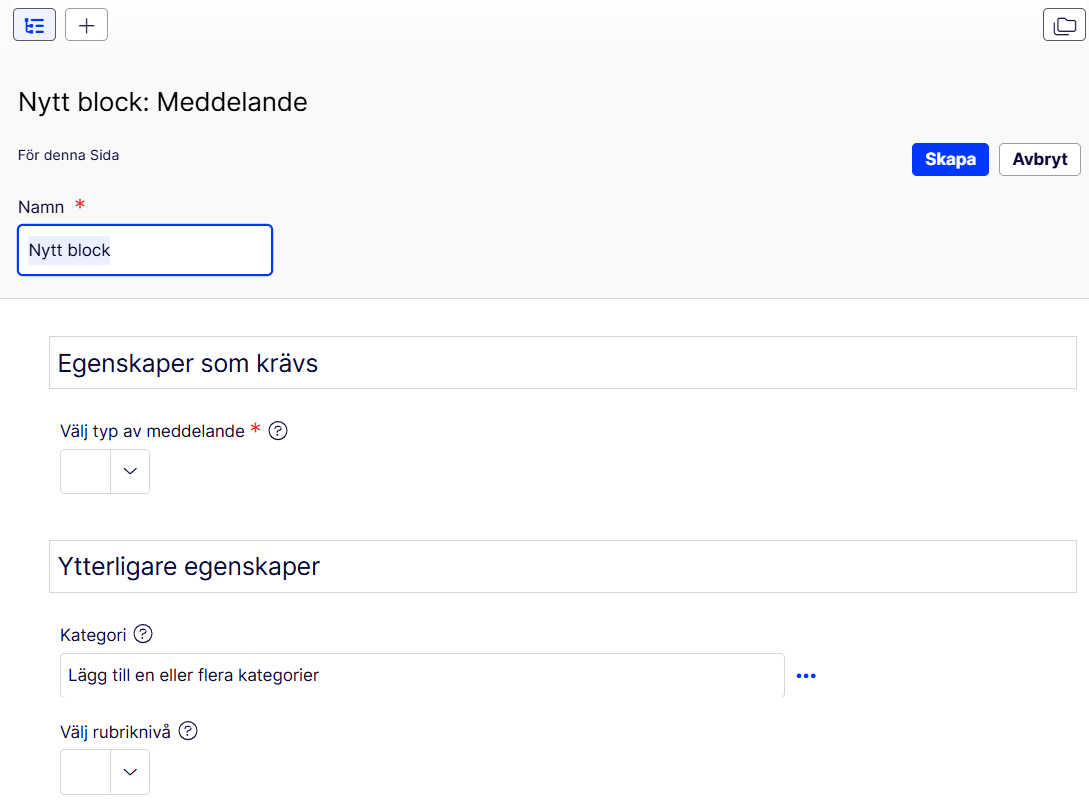Screen dimensions: 1089x808
Task: Select the Egenskaper som krävs section header
Action: 563,363
